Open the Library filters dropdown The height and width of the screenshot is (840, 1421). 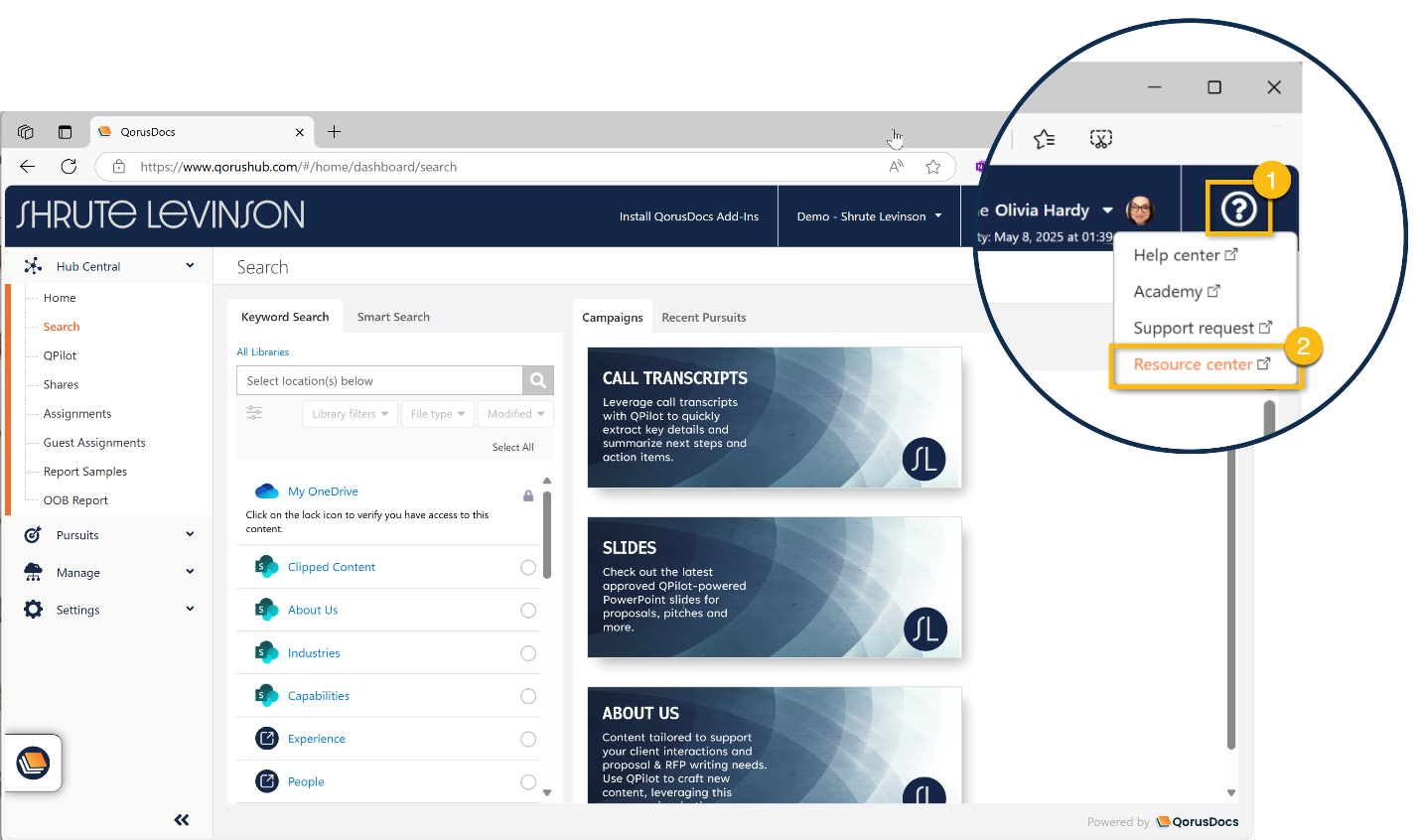(x=350, y=414)
